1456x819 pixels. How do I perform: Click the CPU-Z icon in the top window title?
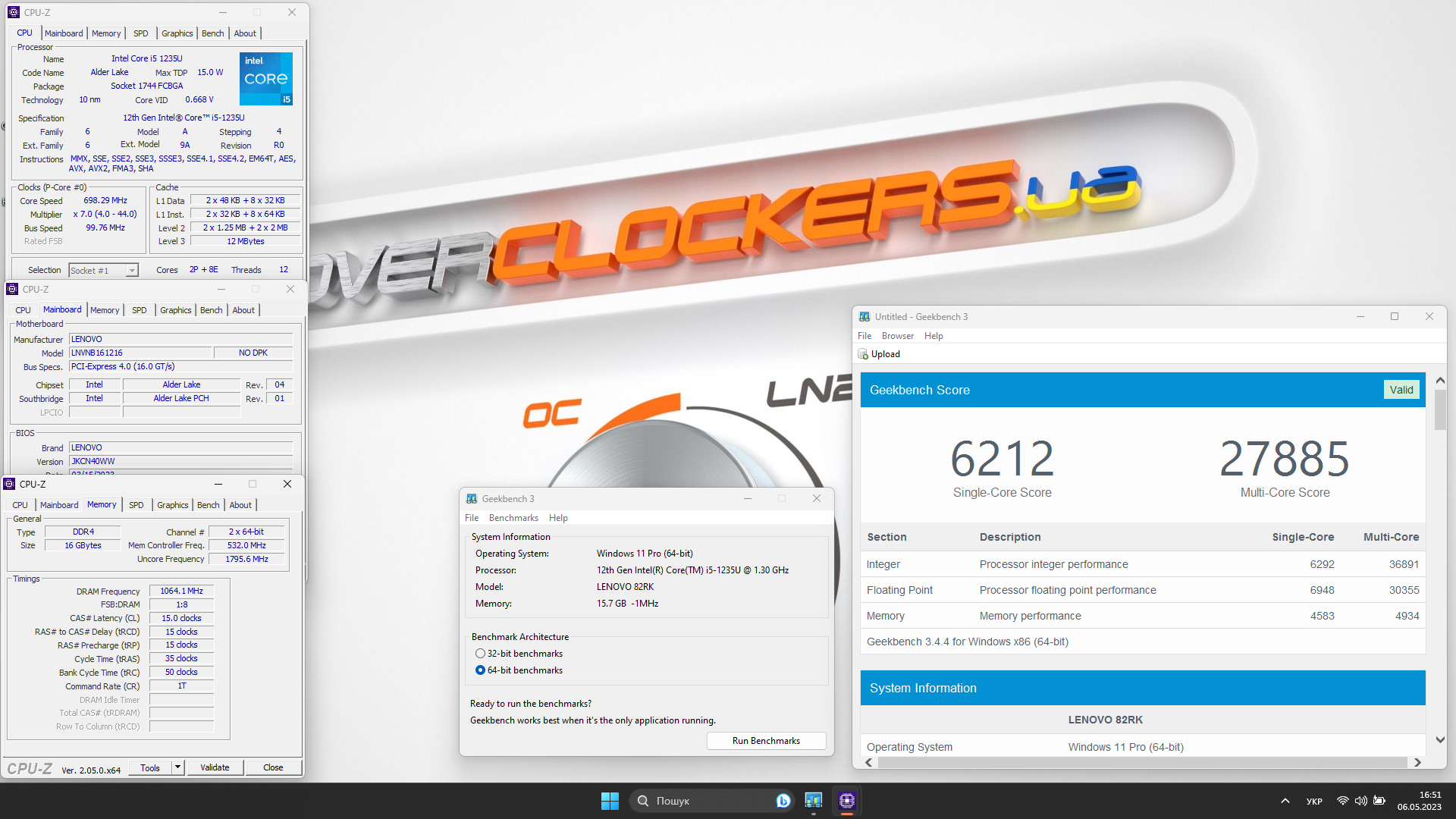(14, 12)
